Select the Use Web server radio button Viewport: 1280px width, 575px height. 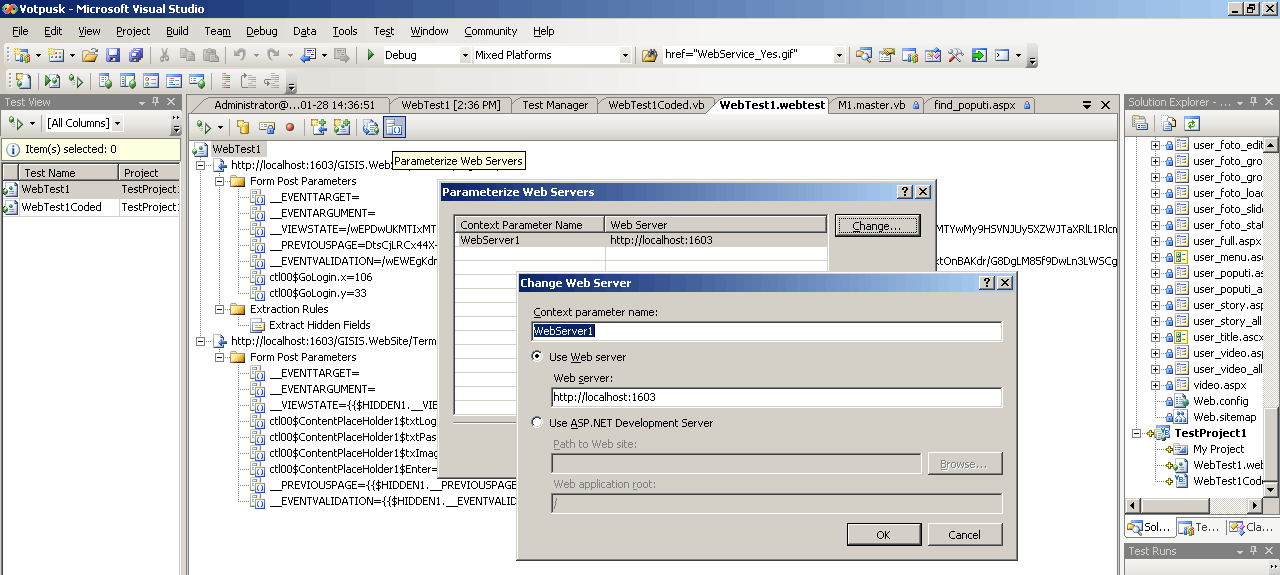click(538, 357)
